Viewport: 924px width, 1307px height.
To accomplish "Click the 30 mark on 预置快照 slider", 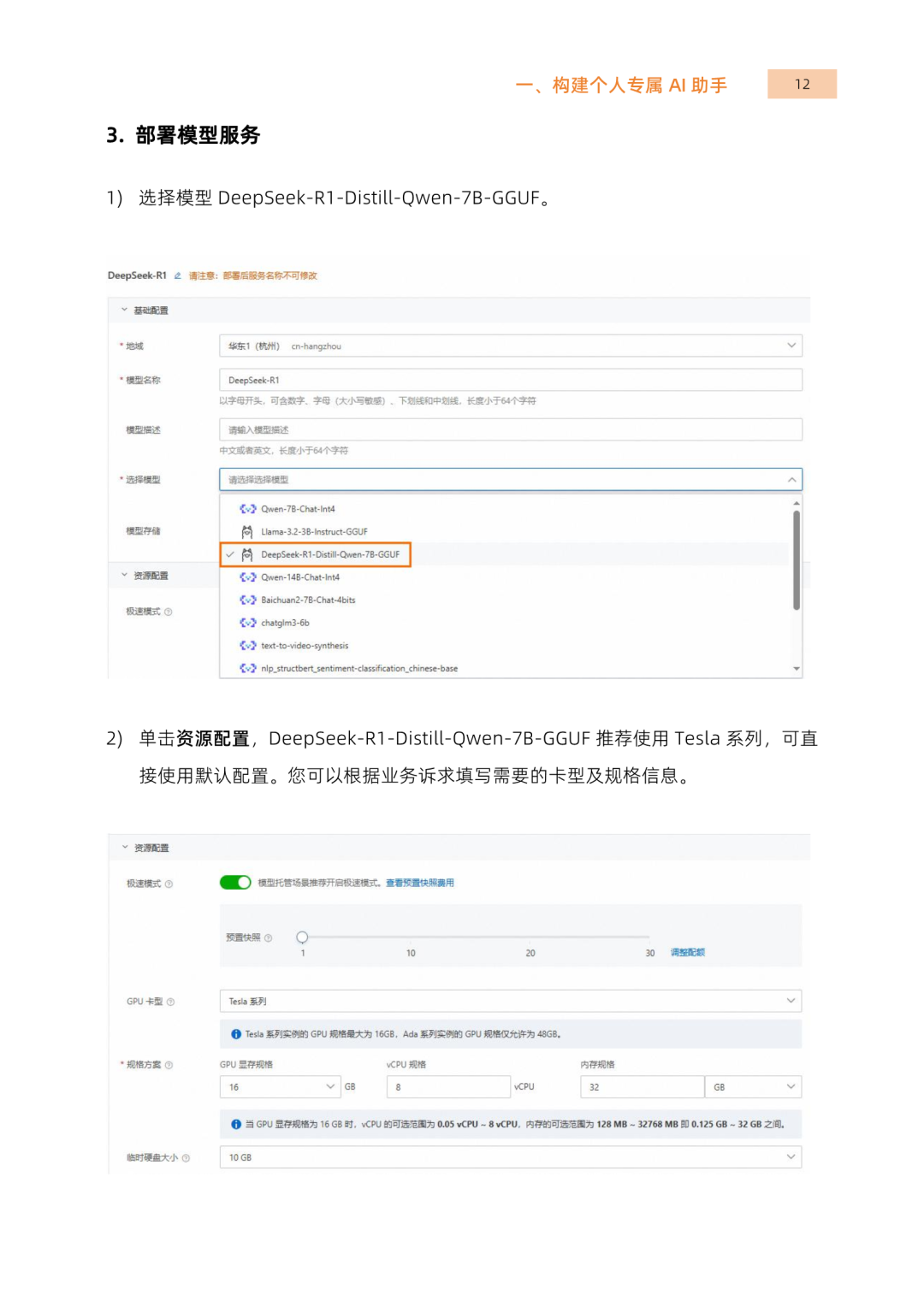I will pyautogui.click(x=650, y=953).
